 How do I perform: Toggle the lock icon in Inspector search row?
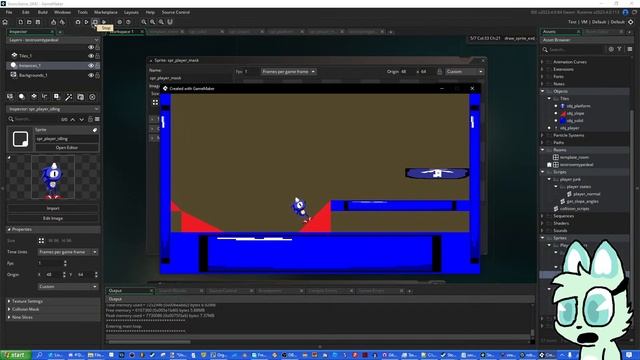[x=91, y=119]
